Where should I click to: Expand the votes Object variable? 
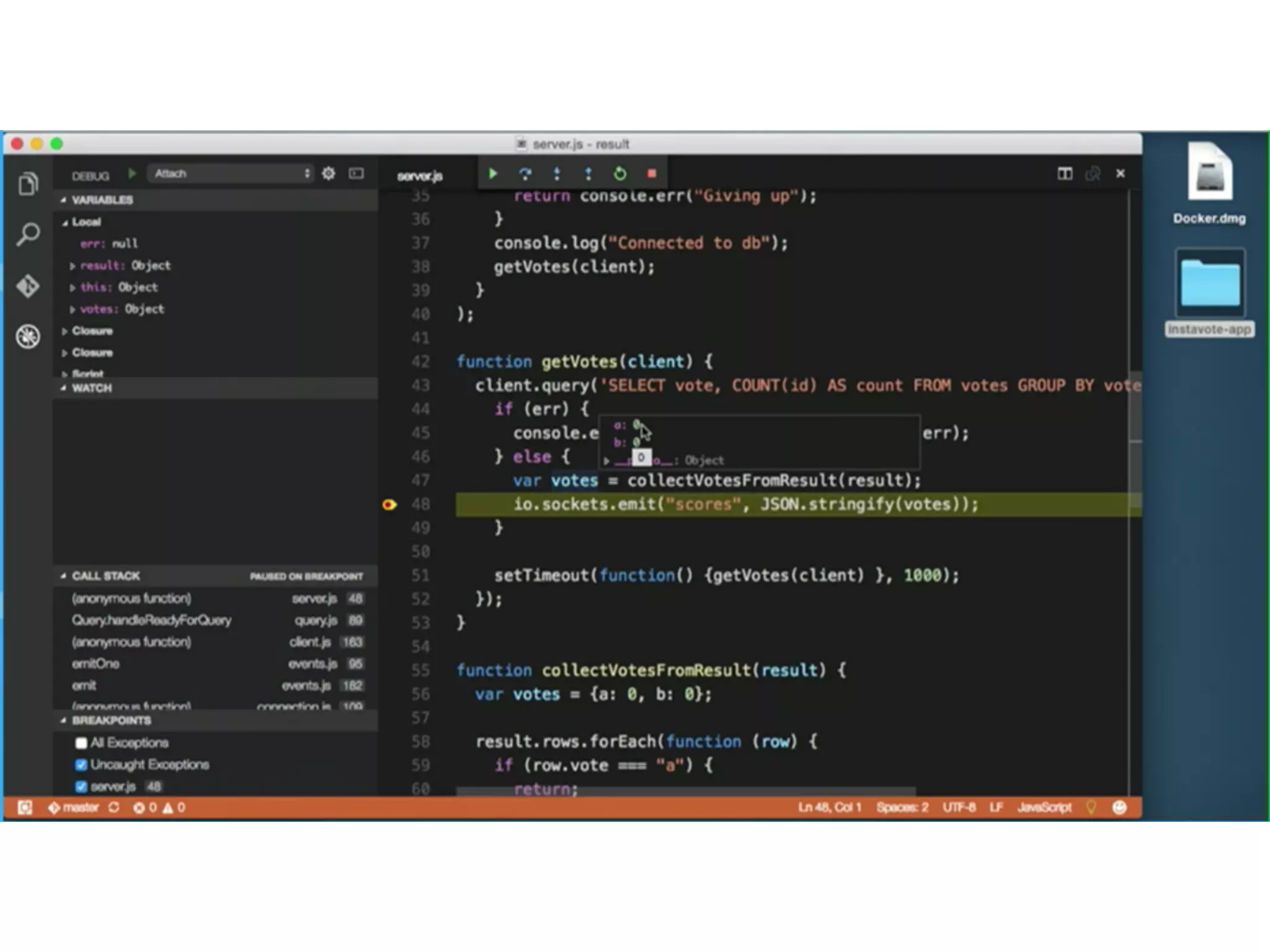tap(73, 309)
